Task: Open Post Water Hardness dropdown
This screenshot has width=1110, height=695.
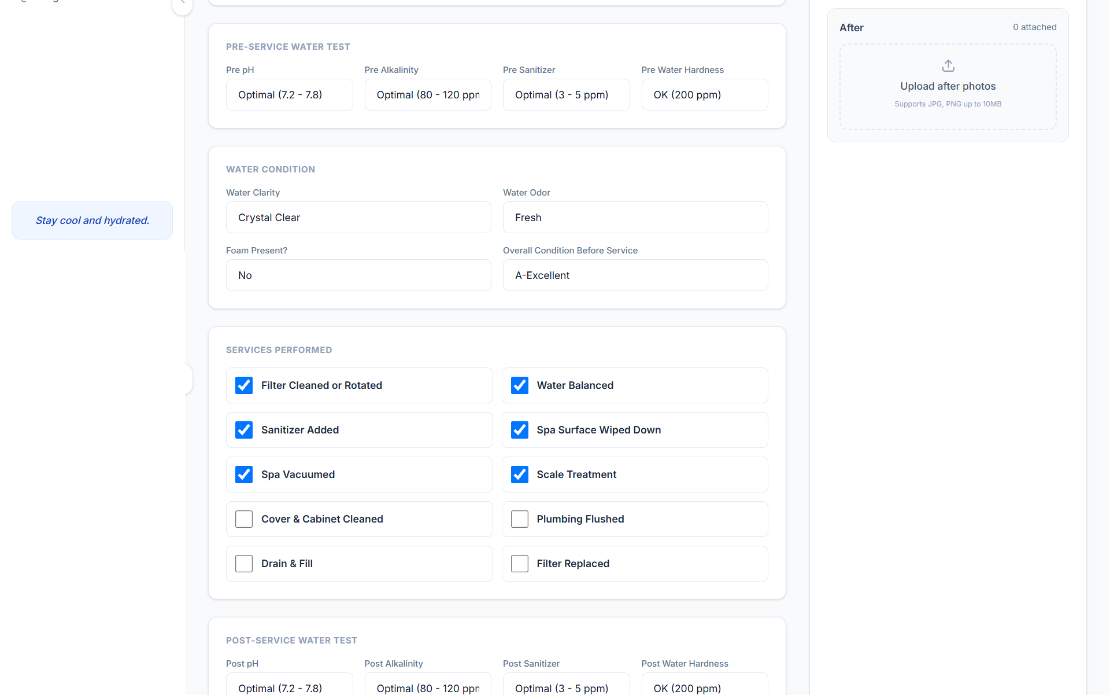Action: click(704, 684)
